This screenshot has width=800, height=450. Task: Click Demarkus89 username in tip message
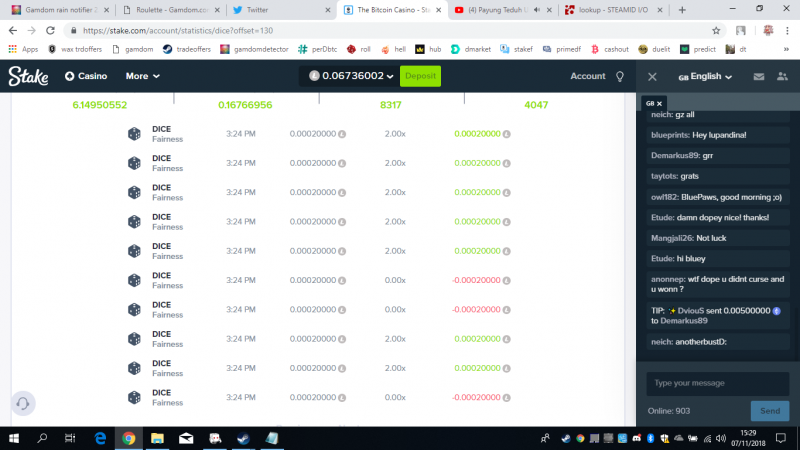(684, 321)
